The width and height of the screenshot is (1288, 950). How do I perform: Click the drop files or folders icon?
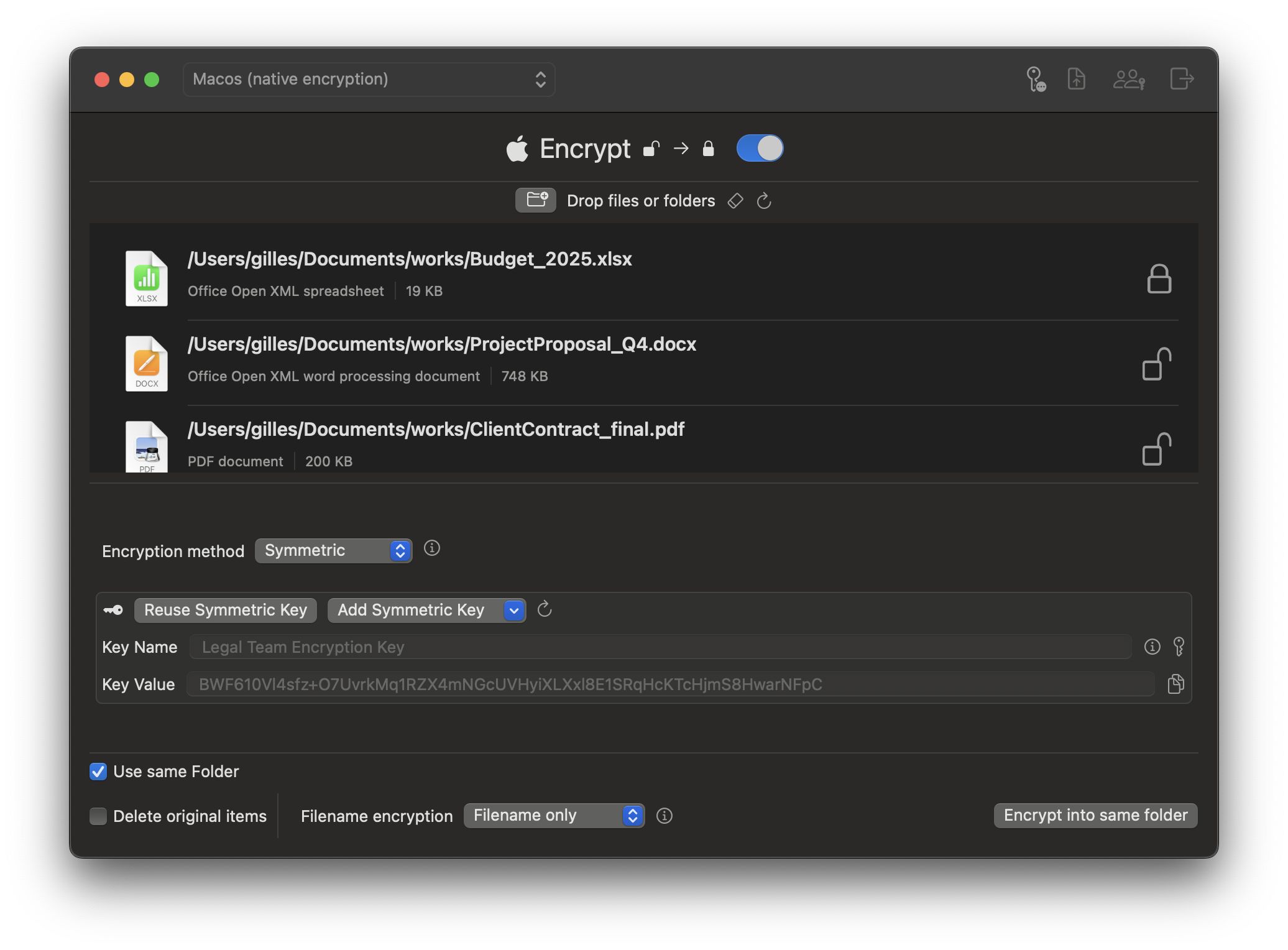(535, 200)
